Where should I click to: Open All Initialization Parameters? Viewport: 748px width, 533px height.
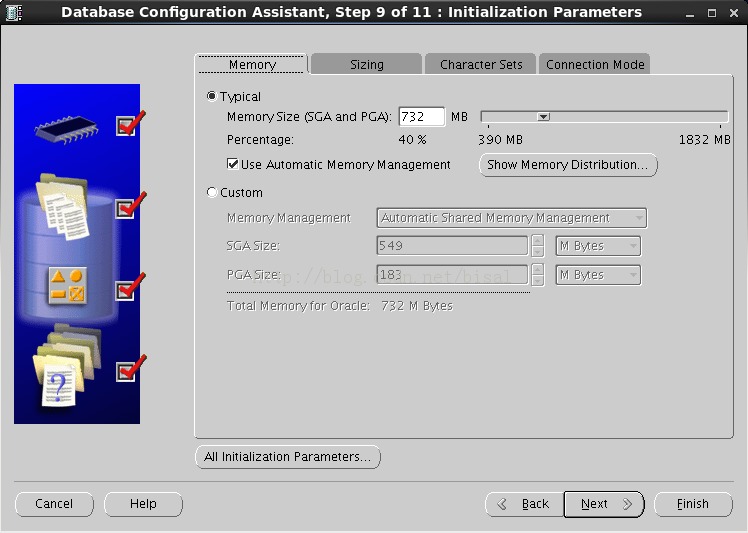click(288, 457)
